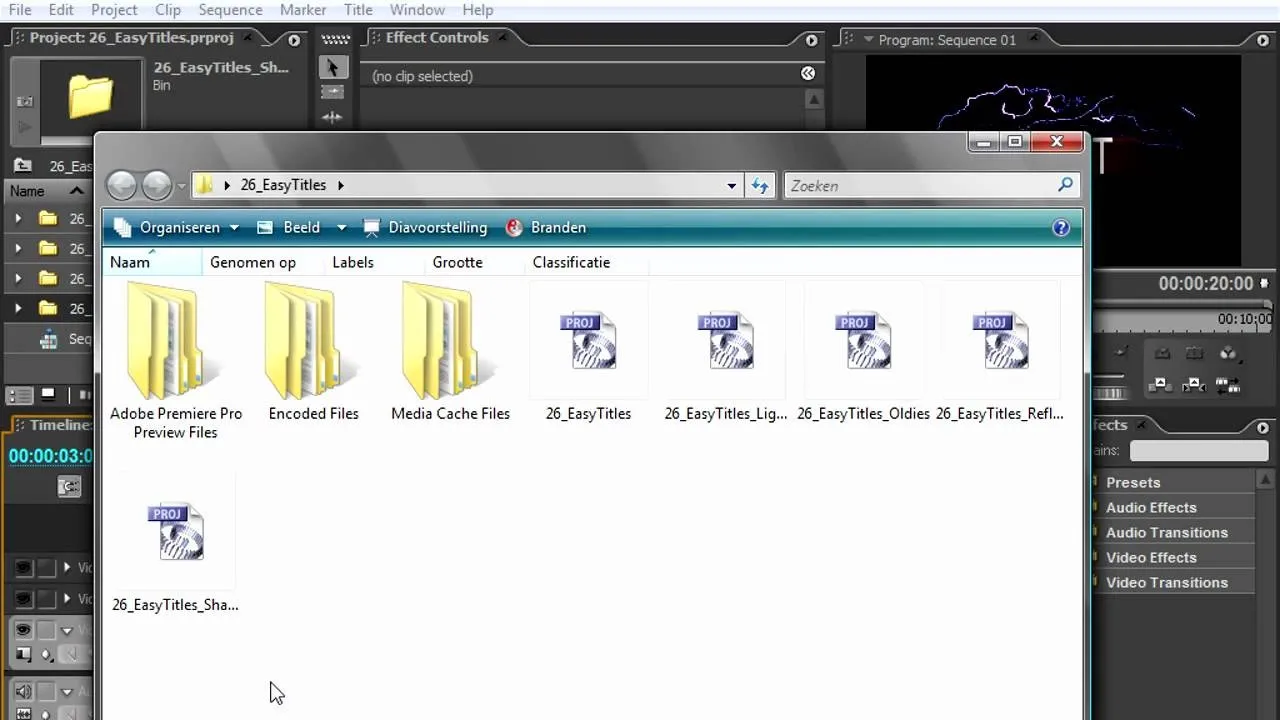Select the 26_EasyTitles_Sha... project file
This screenshot has width=1280, height=720.
[x=175, y=543]
